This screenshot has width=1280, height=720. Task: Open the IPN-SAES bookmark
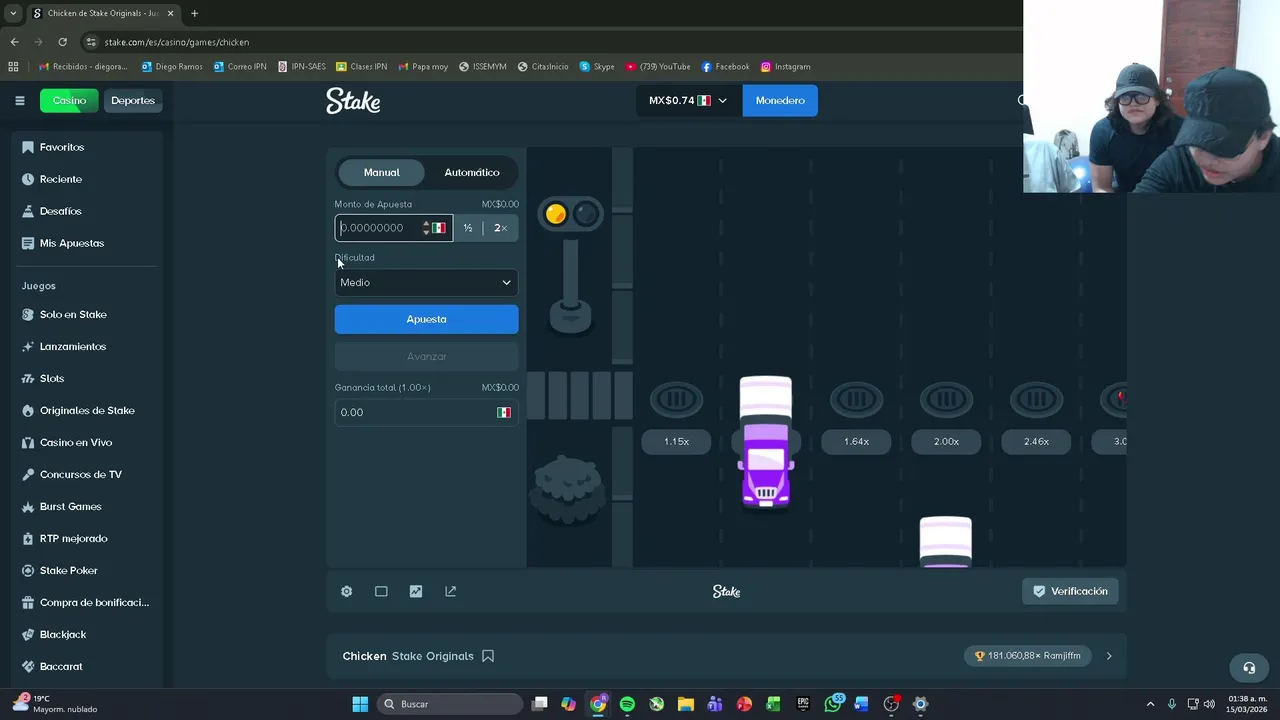click(302, 67)
